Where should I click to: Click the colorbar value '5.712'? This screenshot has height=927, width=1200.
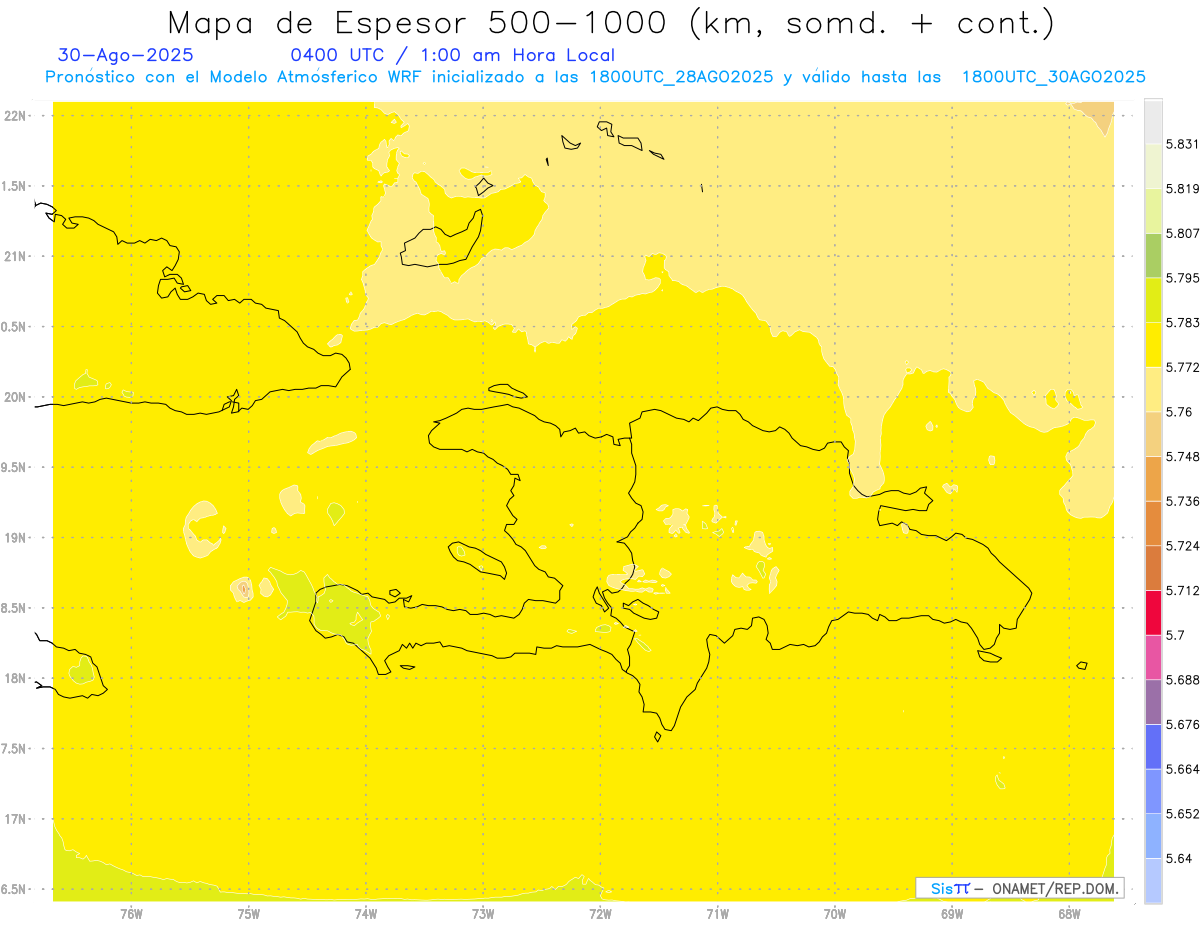[x=1182, y=590]
